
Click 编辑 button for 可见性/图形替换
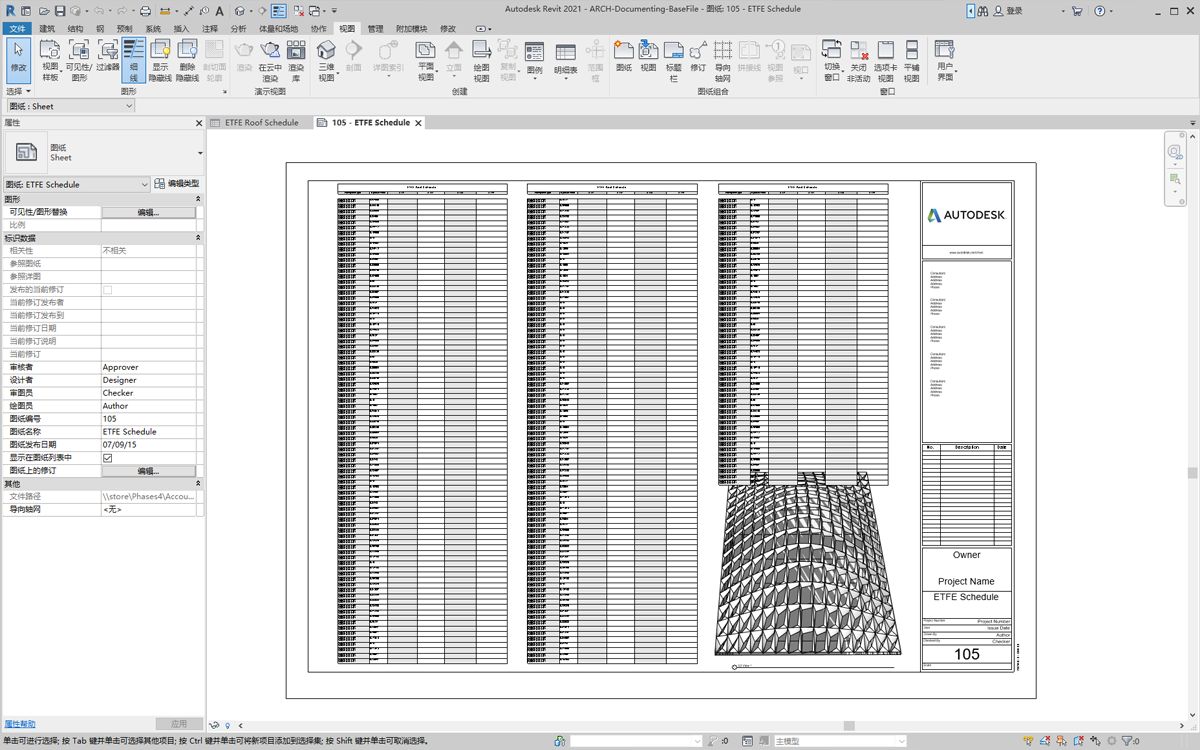(148, 212)
